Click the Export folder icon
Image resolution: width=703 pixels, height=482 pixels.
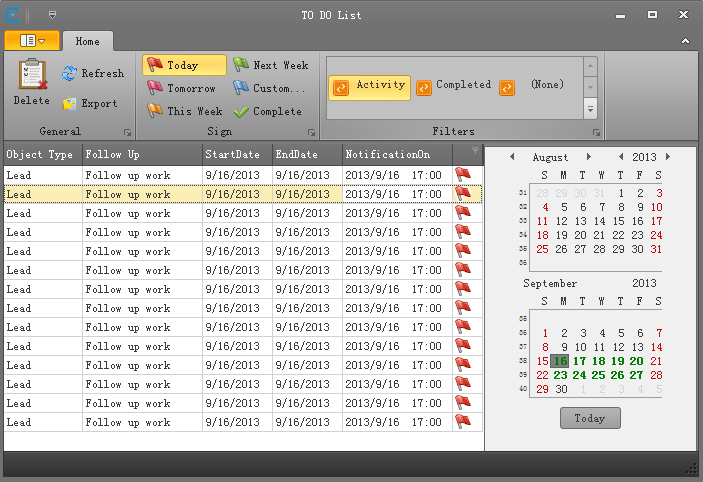[x=69, y=104]
